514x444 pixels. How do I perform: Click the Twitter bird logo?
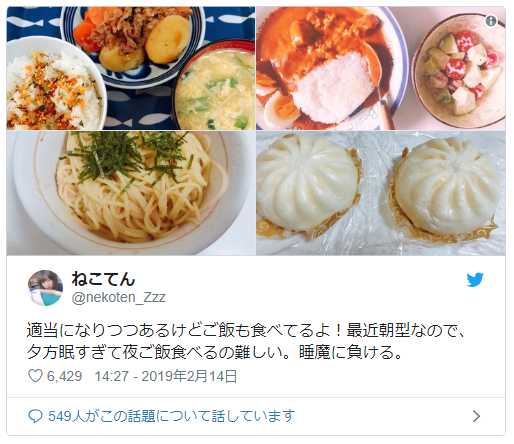pyautogui.click(x=475, y=280)
